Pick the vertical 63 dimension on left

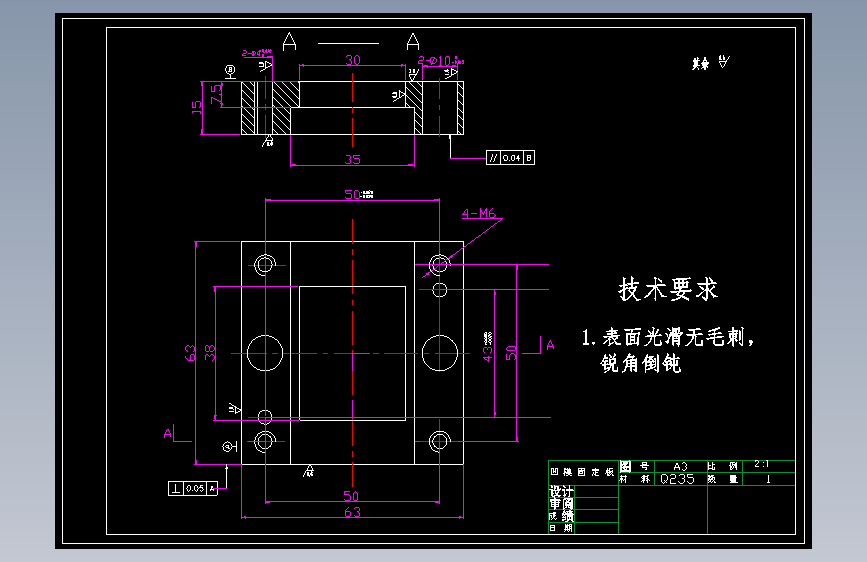click(190, 352)
